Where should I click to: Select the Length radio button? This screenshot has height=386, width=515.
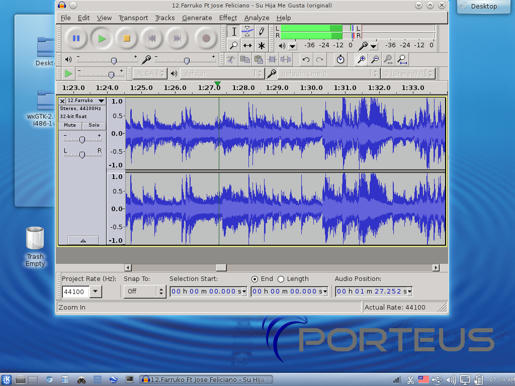point(281,279)
